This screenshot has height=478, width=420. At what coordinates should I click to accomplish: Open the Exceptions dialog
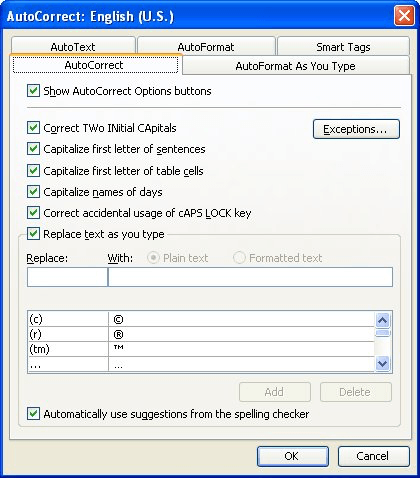[356, 129]
